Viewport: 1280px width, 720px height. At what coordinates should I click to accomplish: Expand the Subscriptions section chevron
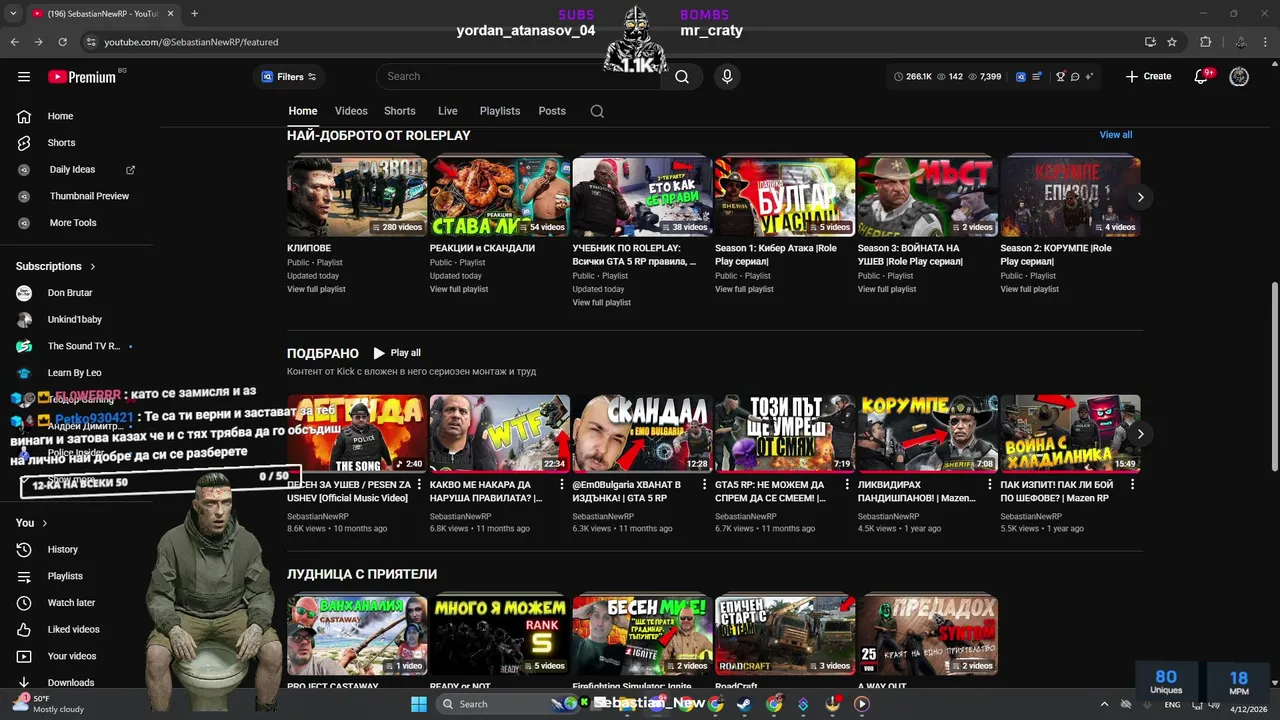point(93,267)
